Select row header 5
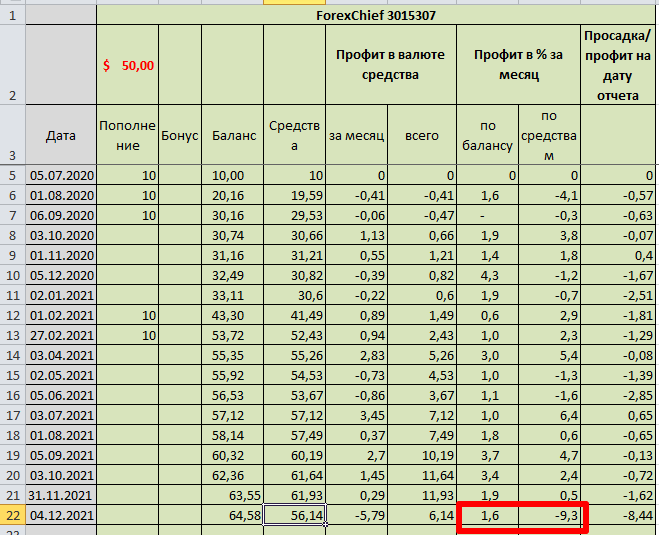659x535 pixels. click(x=13, y=175)
